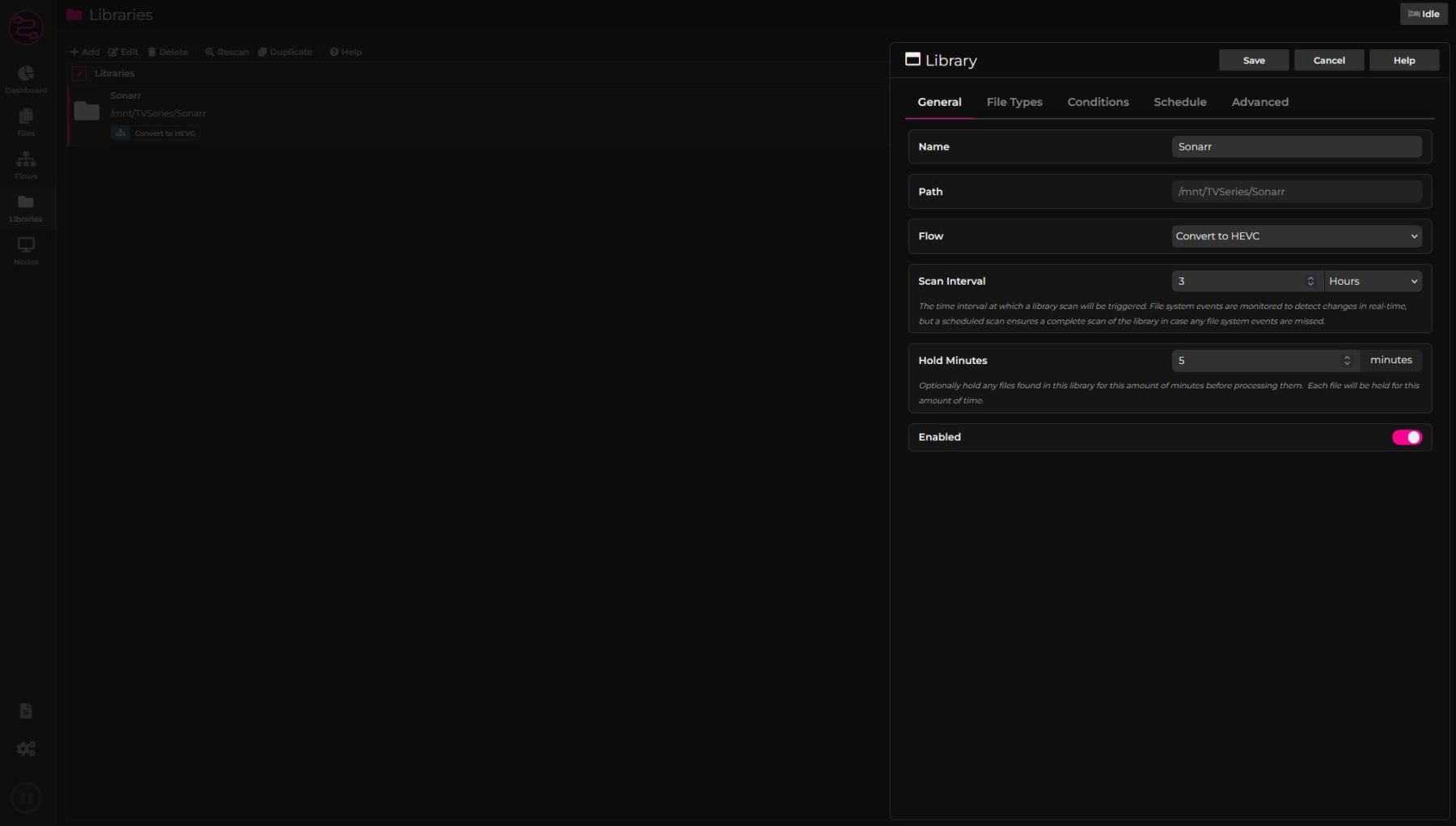
Task: Click the Hold Minutes stepper arrows
Action: (1347, 360)
